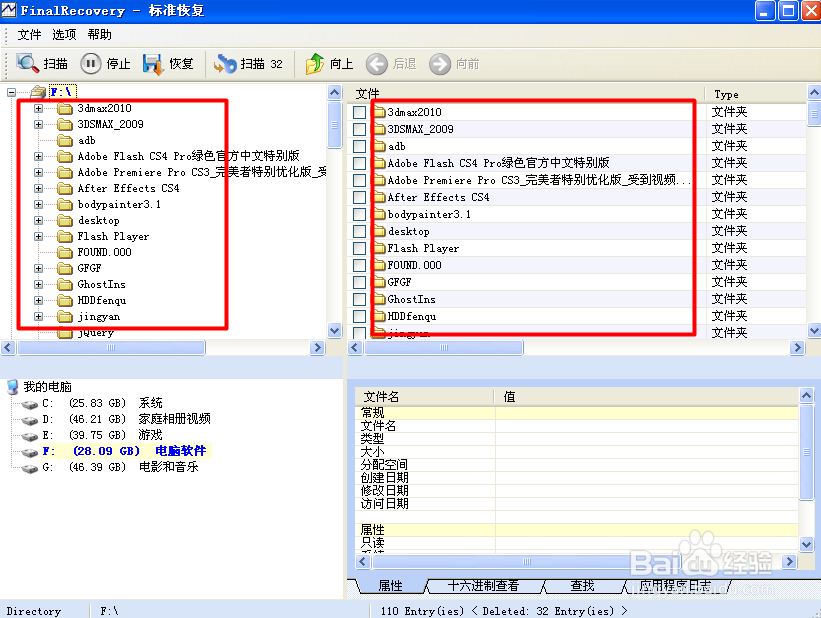
Task: Click the adb folder icon in tree
Action: [65, 140]
